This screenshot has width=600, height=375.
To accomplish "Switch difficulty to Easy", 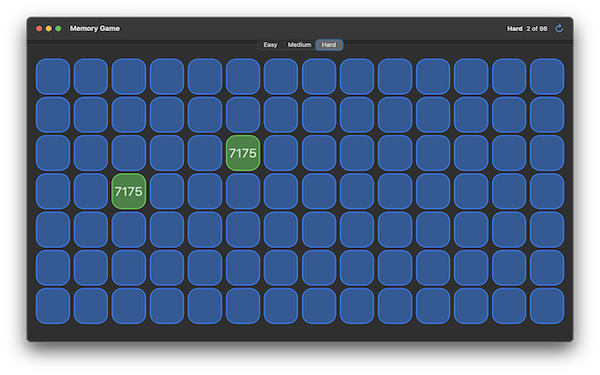I will click(x=270, y=45).
